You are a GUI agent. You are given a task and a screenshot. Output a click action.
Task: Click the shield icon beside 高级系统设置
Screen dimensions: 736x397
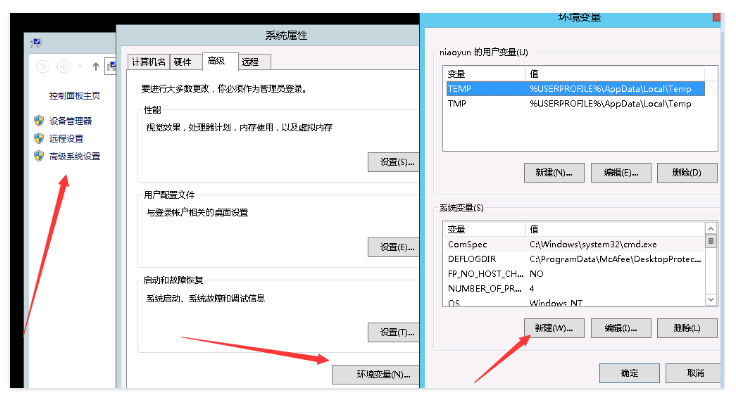point(39,155)
